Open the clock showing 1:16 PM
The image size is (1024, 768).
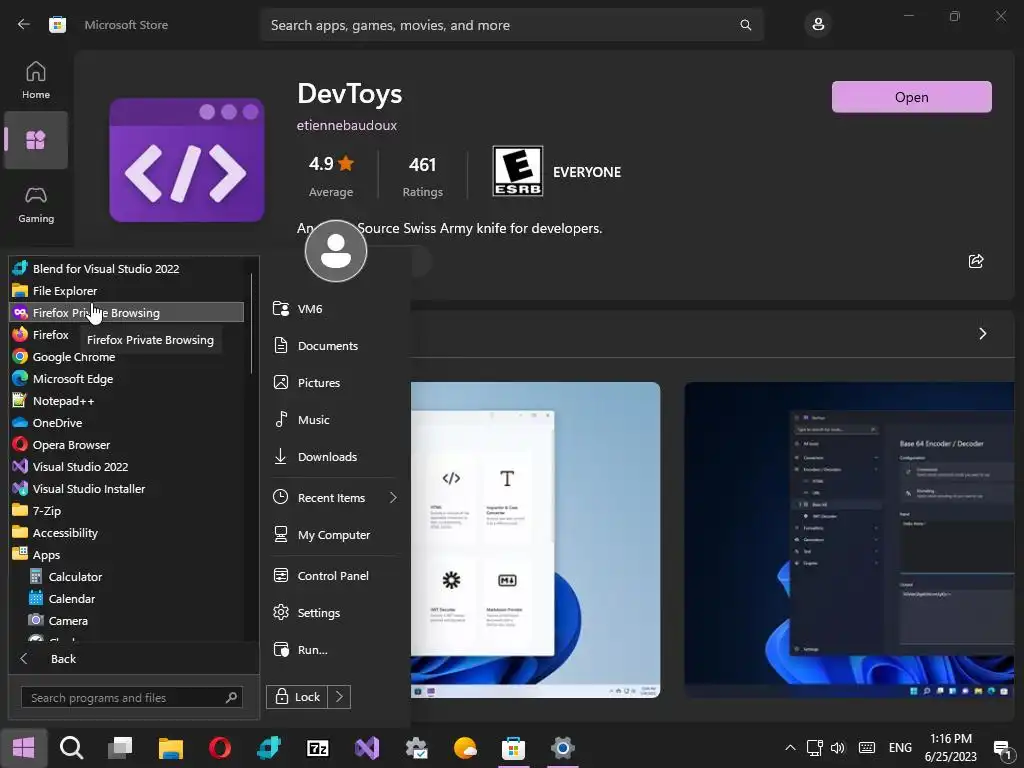tap(951, 748)
